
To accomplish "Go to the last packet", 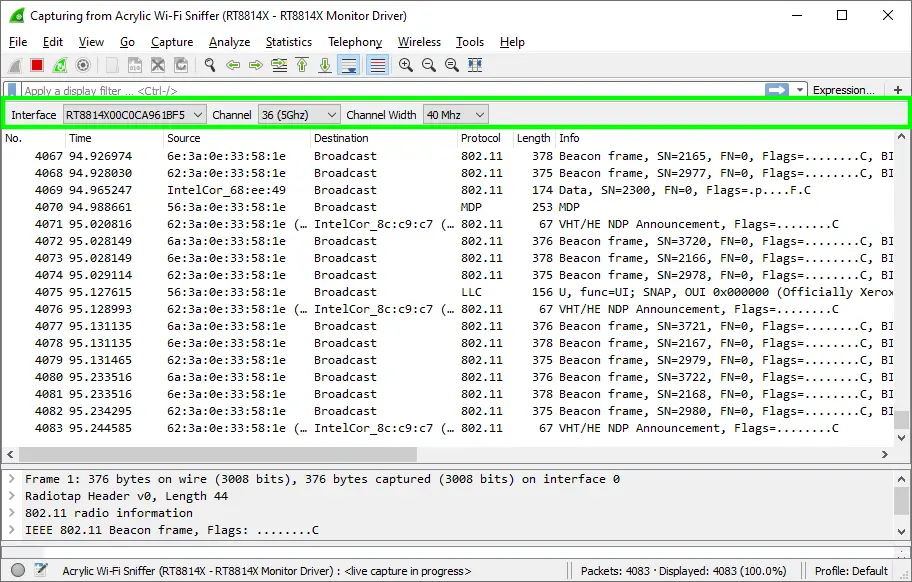I will (x=325, y=65).
